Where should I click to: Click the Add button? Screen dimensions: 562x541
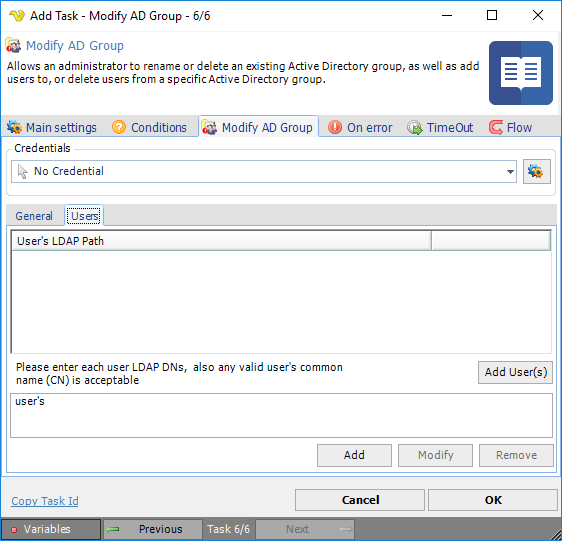click(354, 455)
